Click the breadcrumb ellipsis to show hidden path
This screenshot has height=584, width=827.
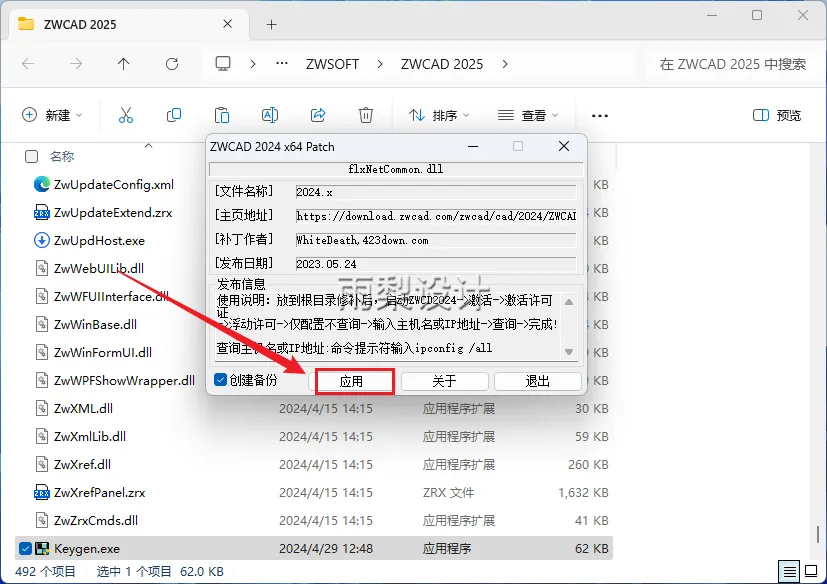tap(282, 64)
